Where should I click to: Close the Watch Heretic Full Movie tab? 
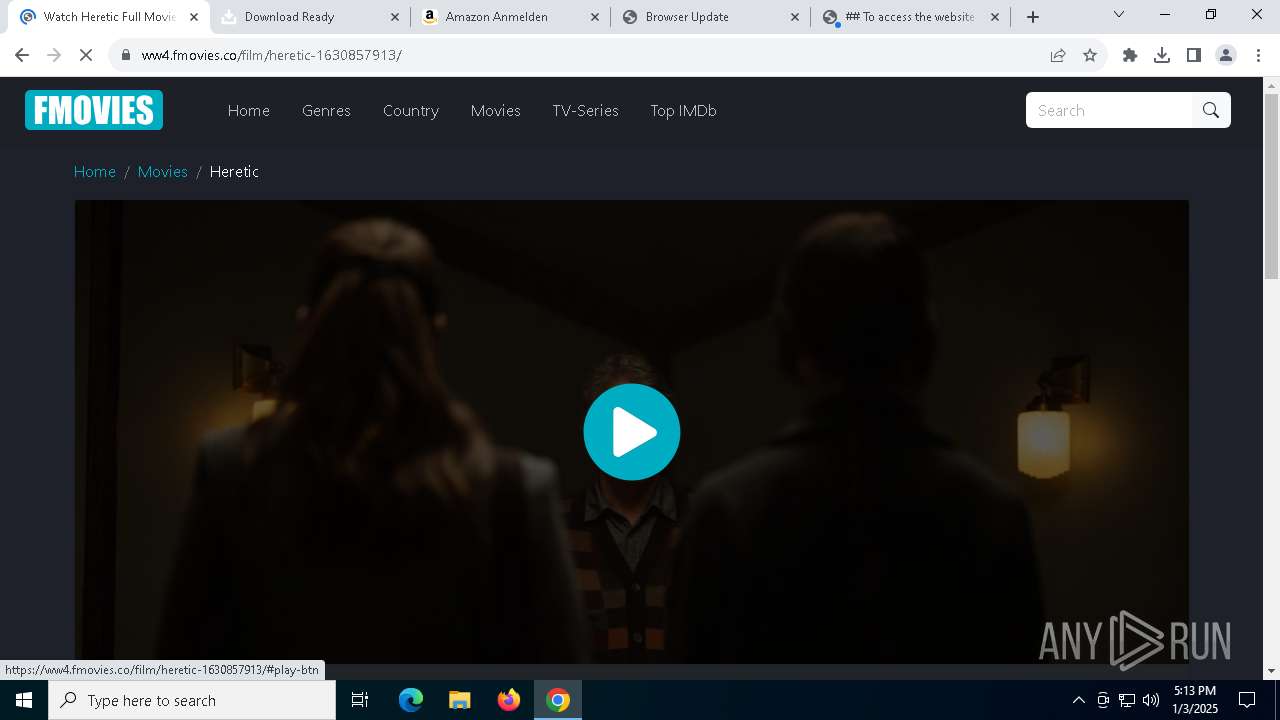pyautogui.click(x=194, y=17)
